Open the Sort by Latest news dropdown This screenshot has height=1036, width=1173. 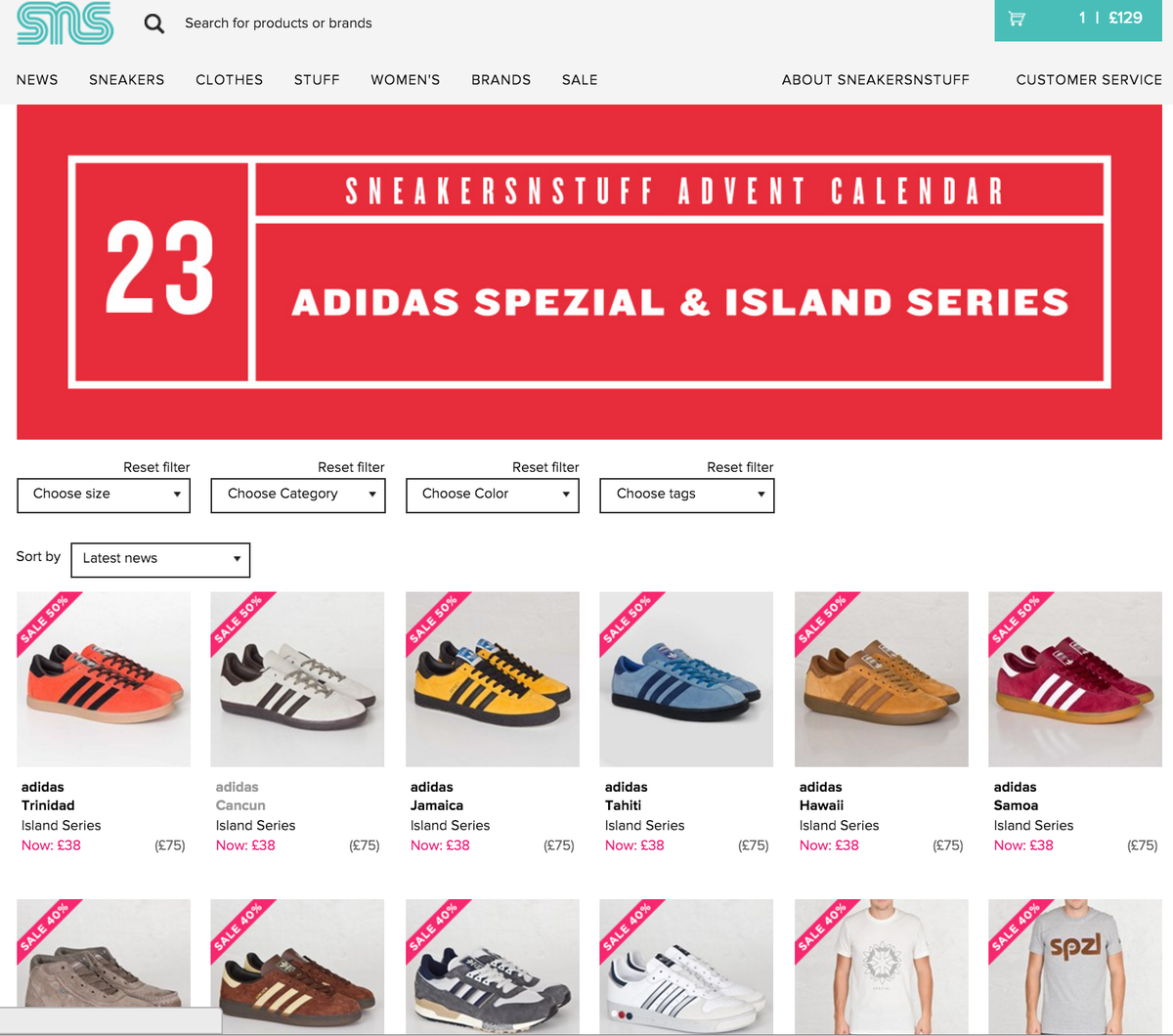(x=160, y=559)
